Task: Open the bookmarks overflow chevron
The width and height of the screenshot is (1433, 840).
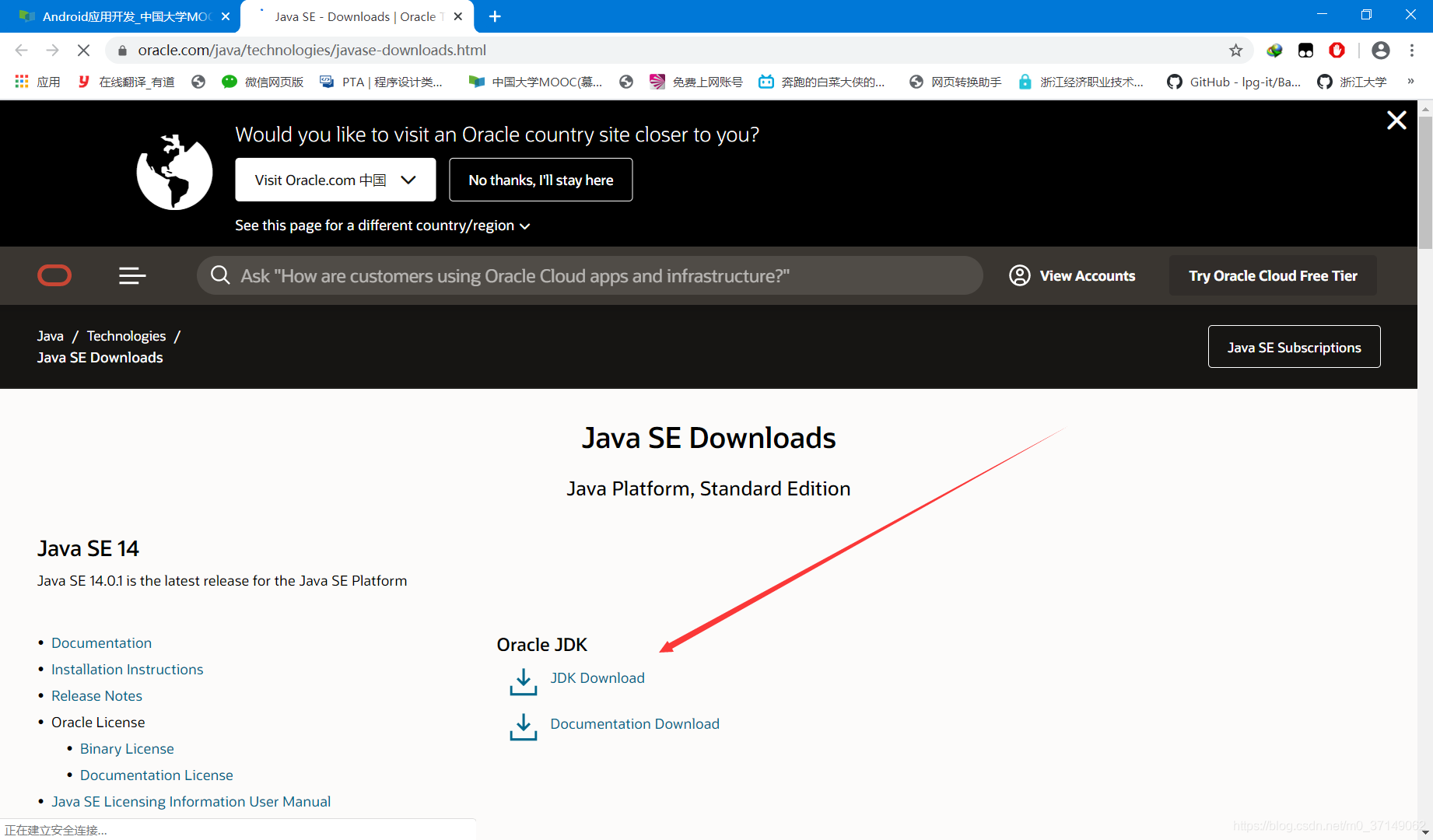Action: tap(1411, 81)
